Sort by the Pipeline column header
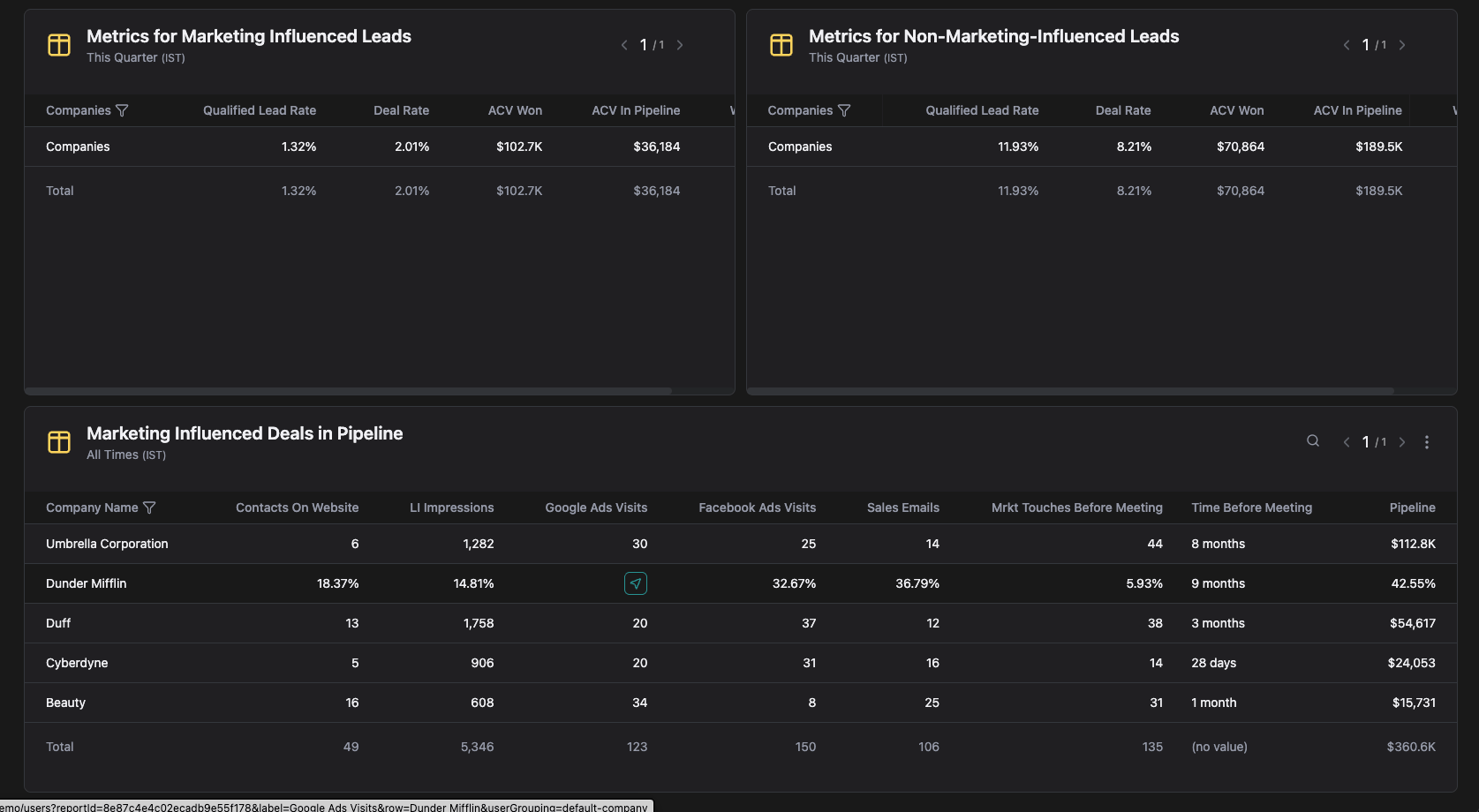The height and width of the screenshot is (812, 1479). (1412, 507)
